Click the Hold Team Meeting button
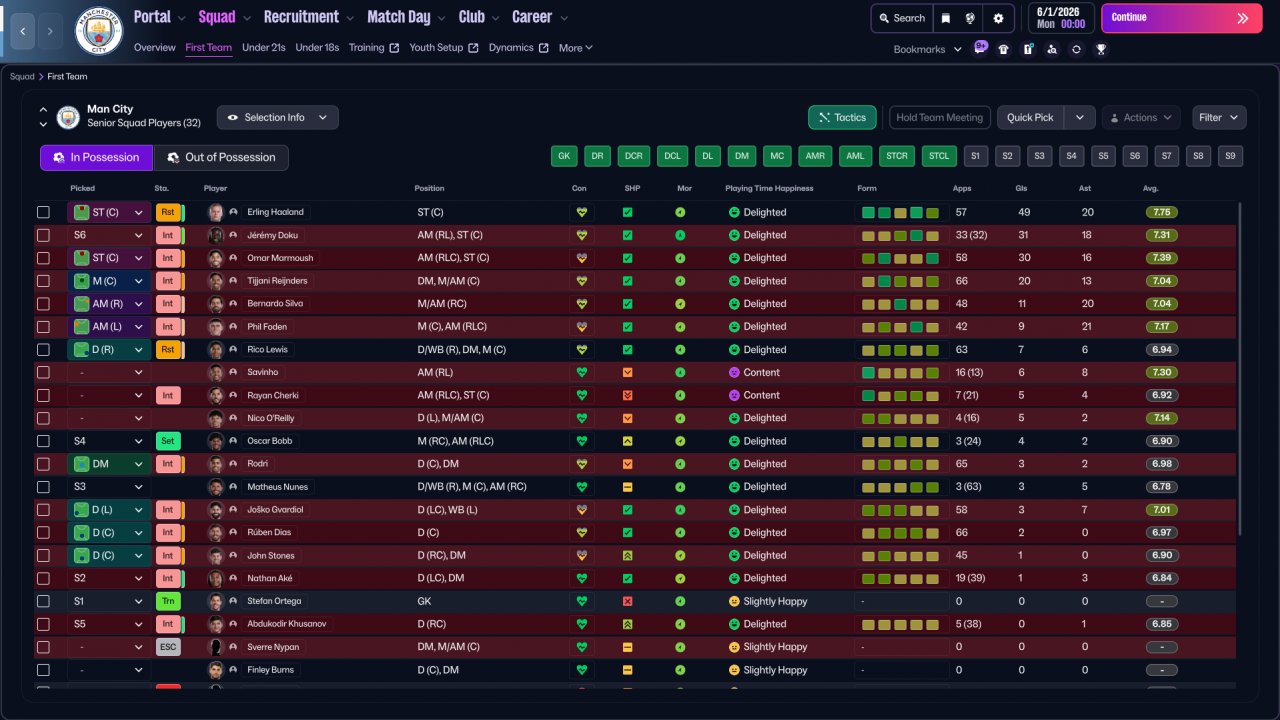Screen dimensions: 1280x720 pos(940,117)
